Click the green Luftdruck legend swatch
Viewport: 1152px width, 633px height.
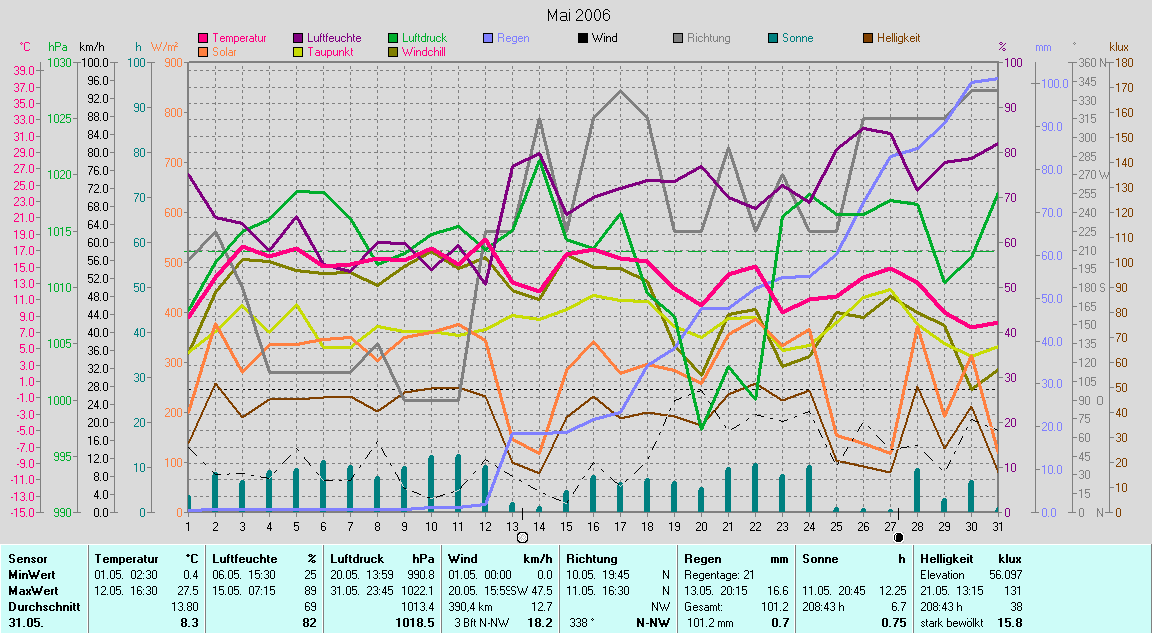tap(392, 38)
